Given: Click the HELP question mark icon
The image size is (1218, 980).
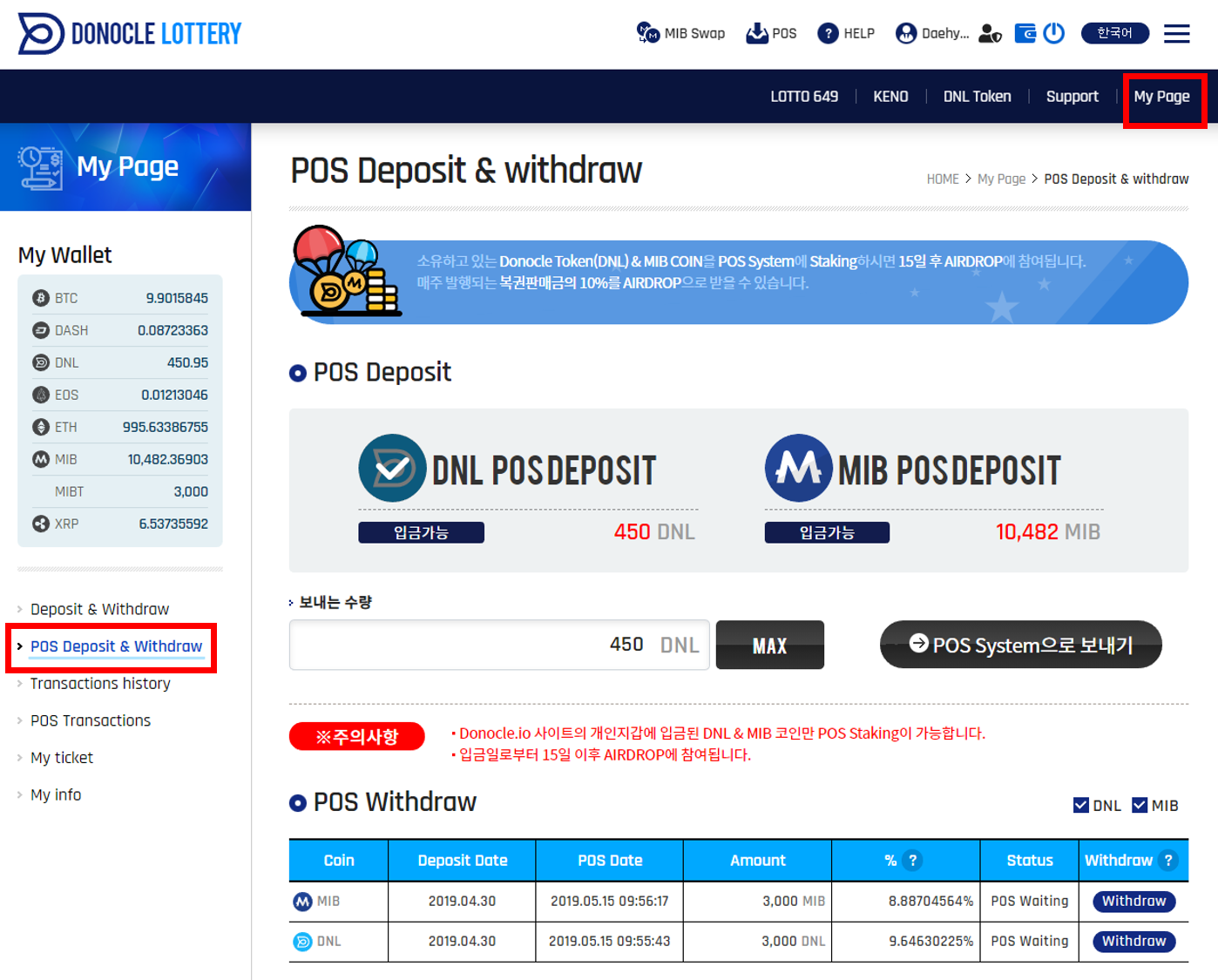Looking at the screenshot, I should (828, 33).
